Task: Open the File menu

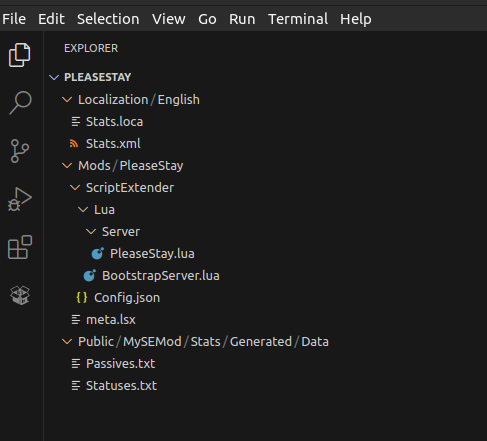Action: [x=14, y=19]
